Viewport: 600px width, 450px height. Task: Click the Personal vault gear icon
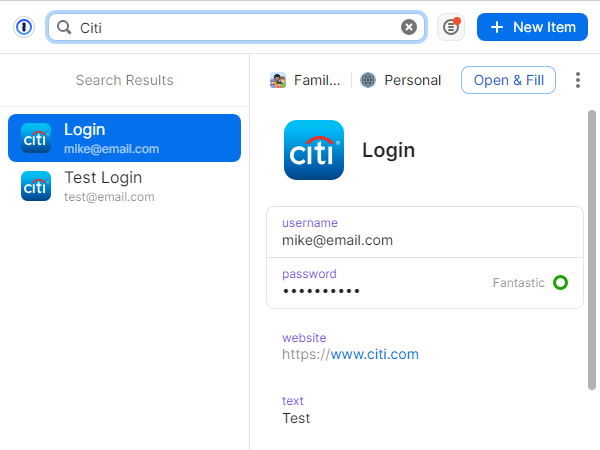pyautogui.click(x=368, y=80)
